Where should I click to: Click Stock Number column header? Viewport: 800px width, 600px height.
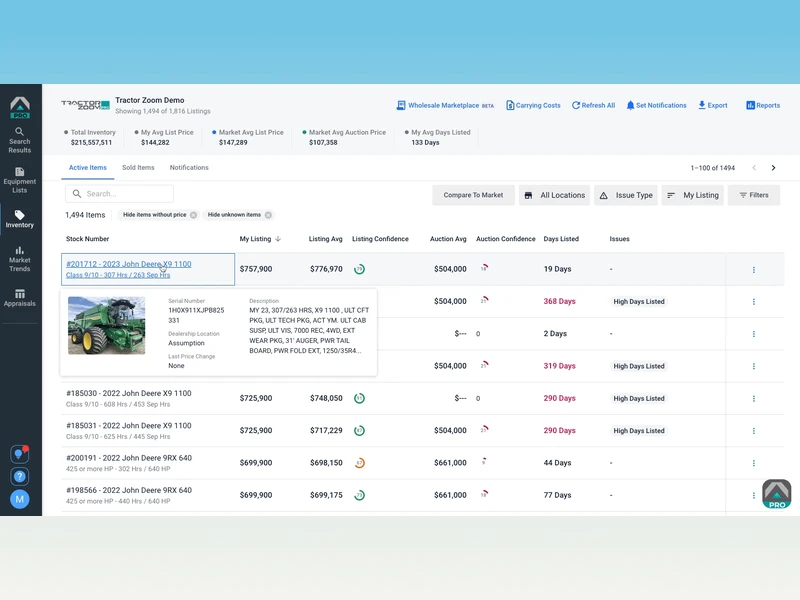87,239
